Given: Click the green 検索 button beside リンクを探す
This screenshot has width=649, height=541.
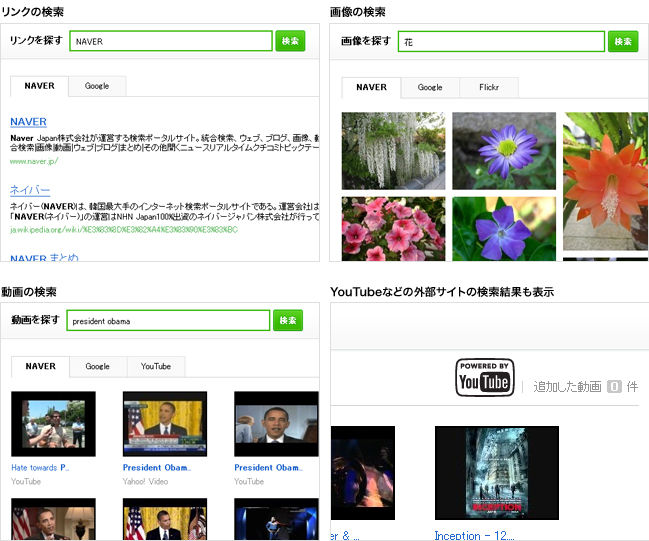Looking at the screenshot, I should pos(290,41).
